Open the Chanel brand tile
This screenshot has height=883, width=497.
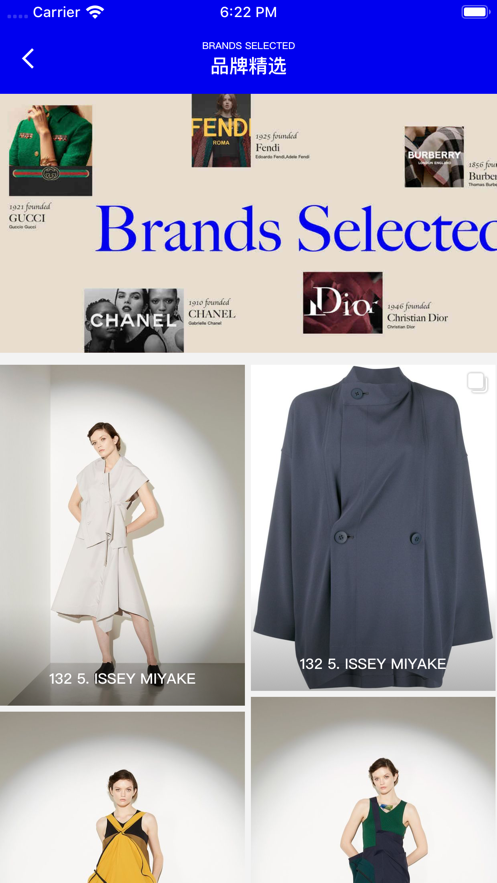point(134,320)
